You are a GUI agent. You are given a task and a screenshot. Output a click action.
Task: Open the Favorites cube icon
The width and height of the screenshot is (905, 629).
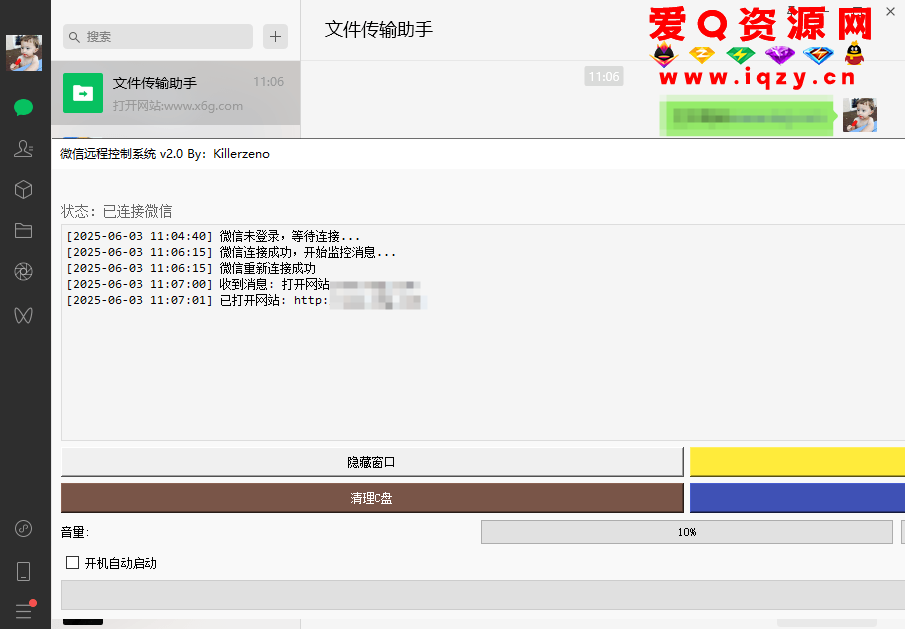click(24, 190)
